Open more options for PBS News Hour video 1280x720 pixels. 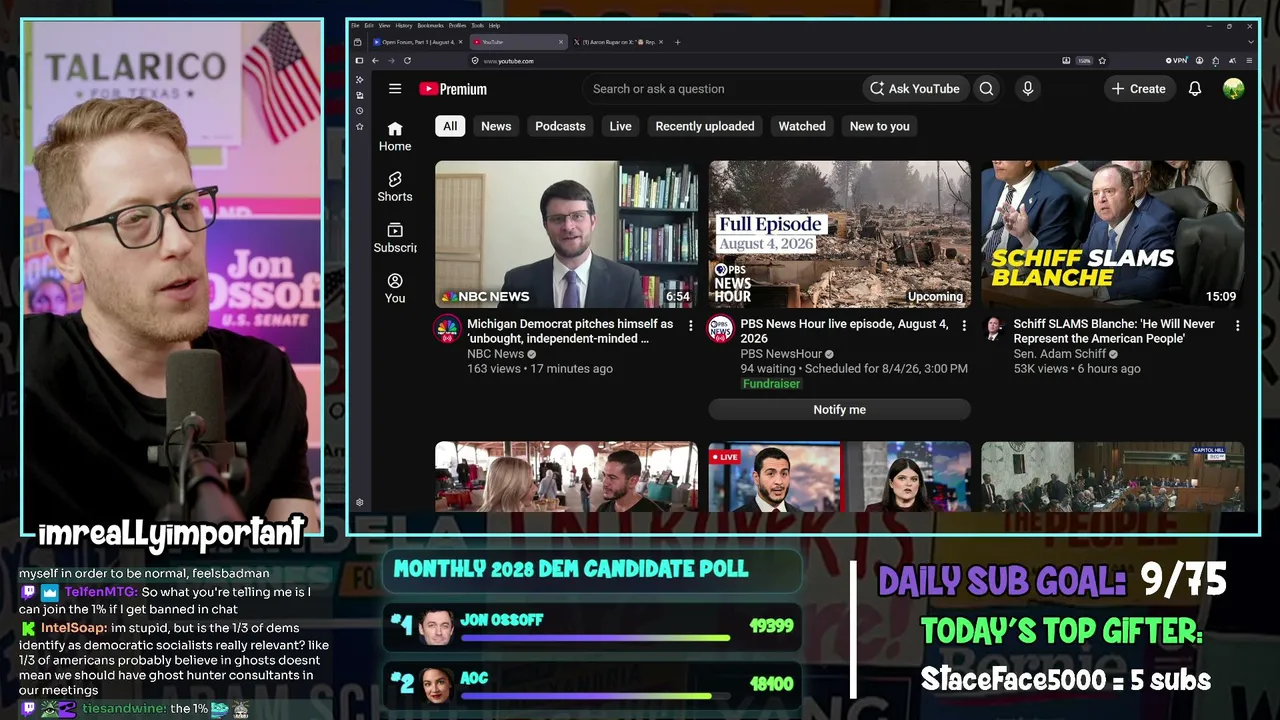[x=964, y=326]
